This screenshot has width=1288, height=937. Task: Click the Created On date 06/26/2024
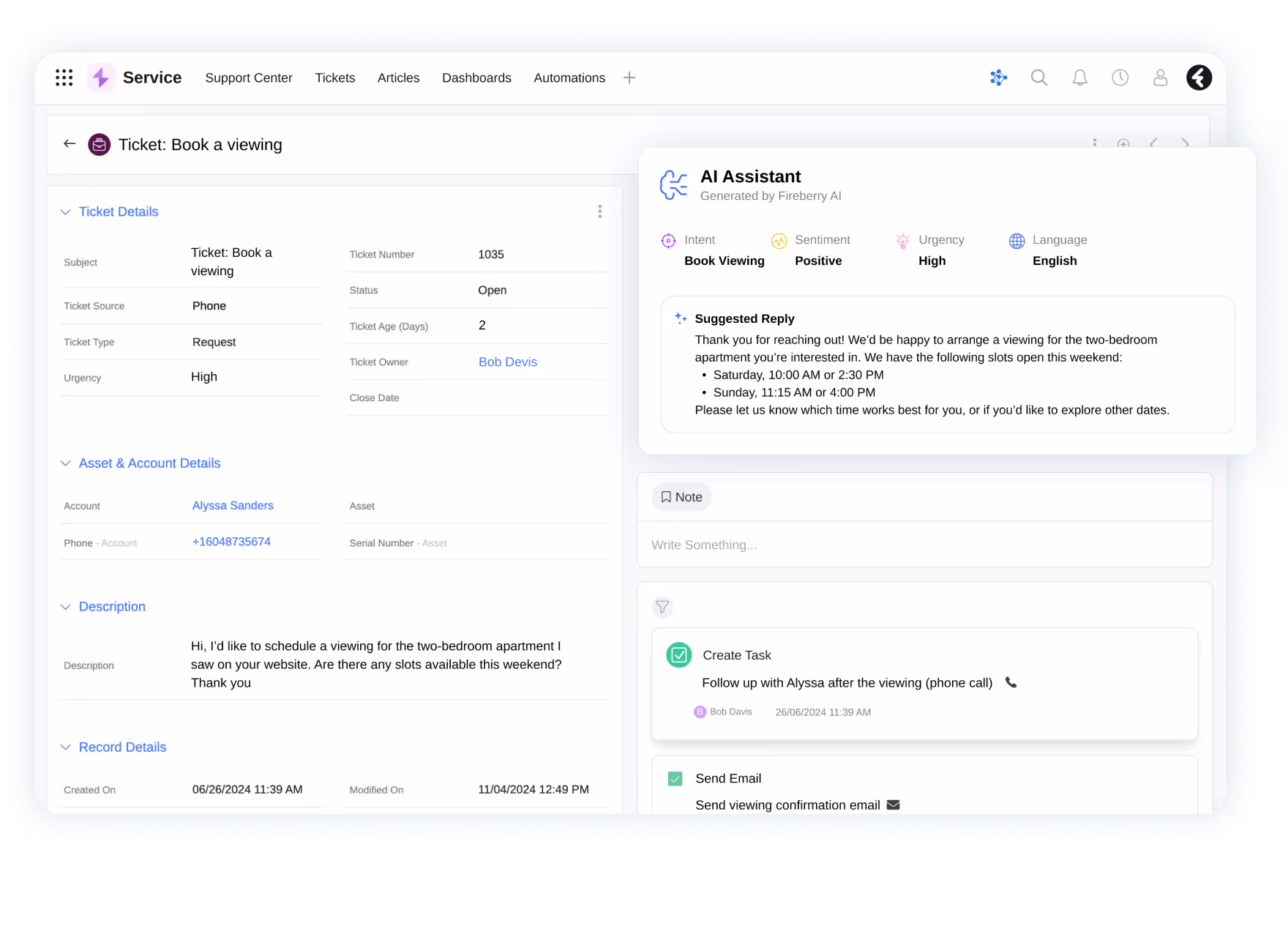tap(247, 789)
